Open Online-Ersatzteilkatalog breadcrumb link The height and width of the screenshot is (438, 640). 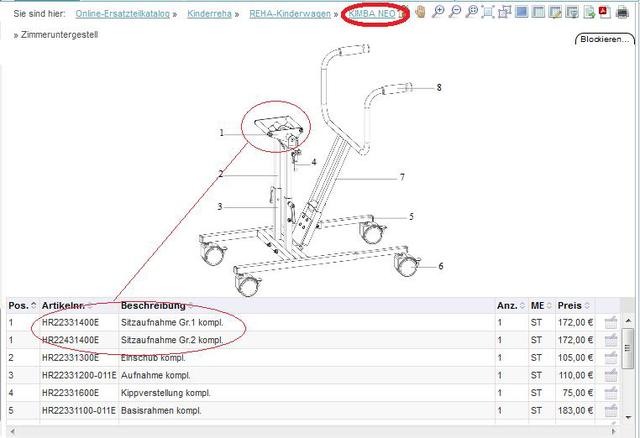pos(122,14)
